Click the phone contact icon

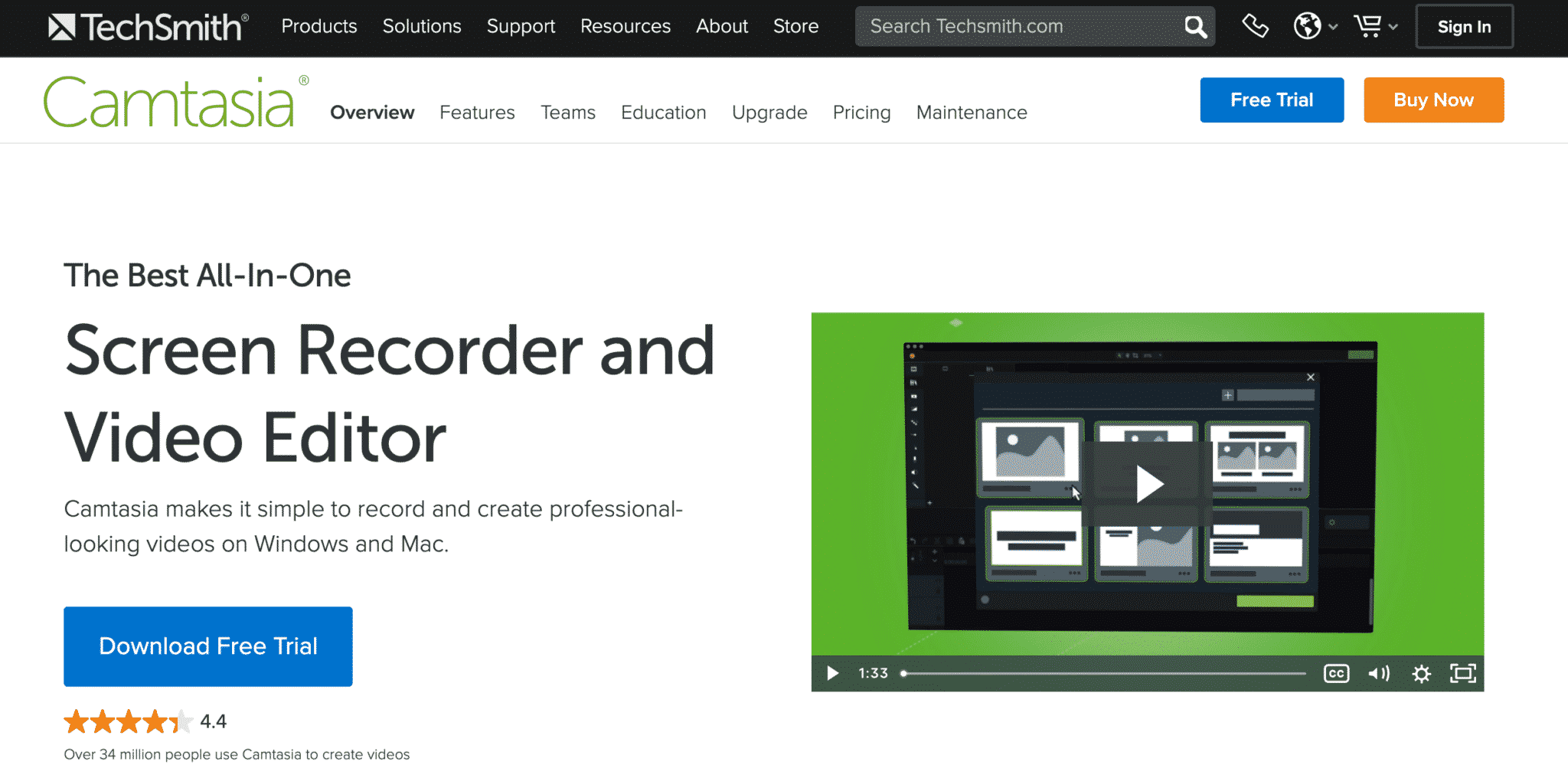tap(1255, 25)
